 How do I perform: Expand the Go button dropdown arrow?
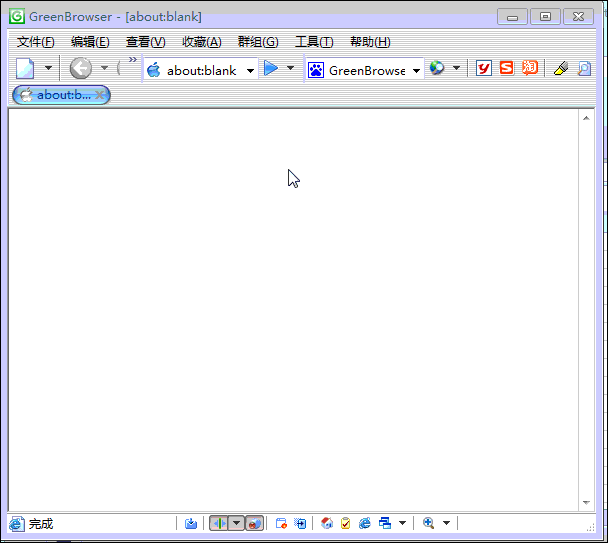point(290,68)
